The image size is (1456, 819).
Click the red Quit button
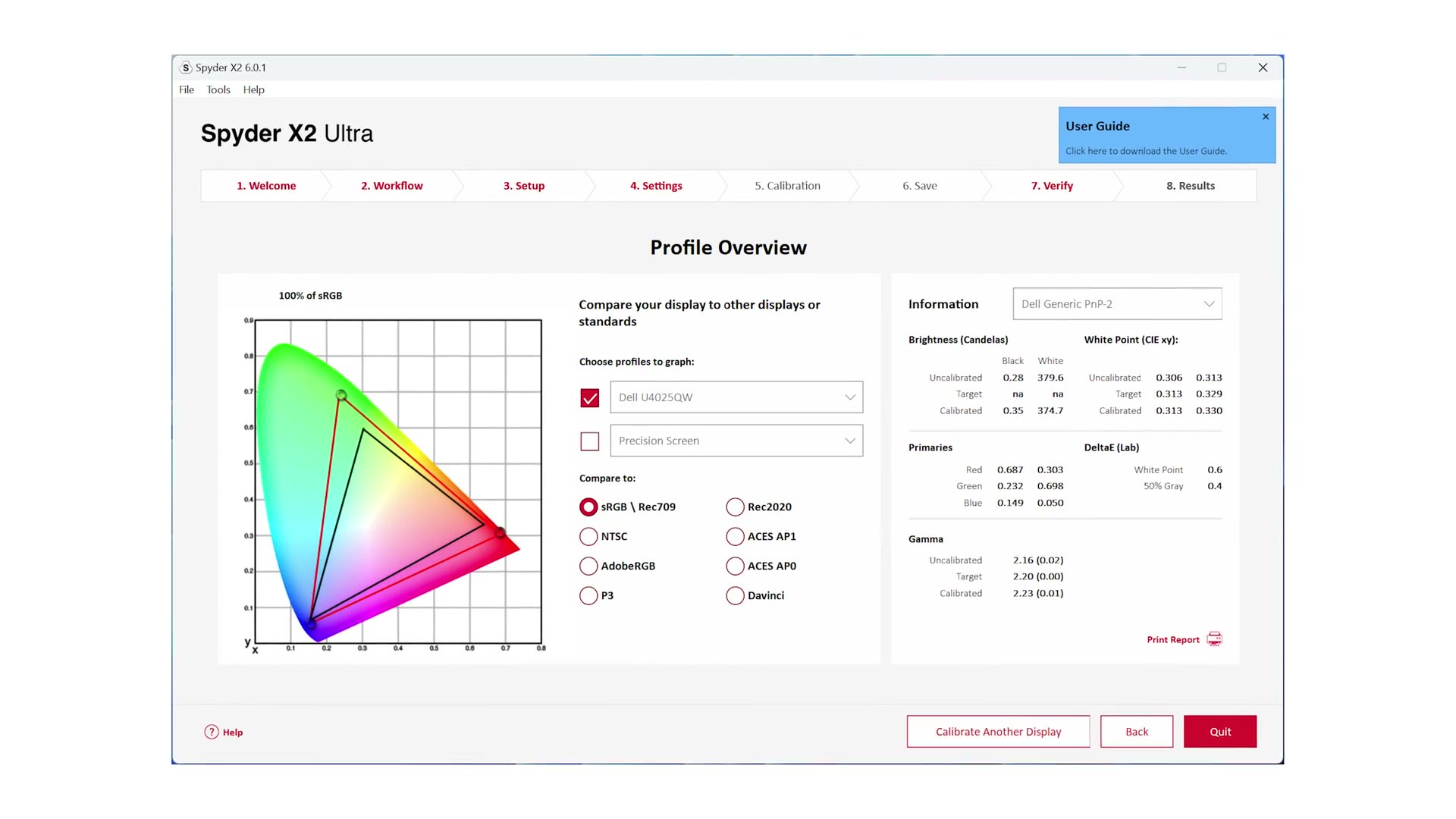pyautogui.click(x=1220, y=732)
